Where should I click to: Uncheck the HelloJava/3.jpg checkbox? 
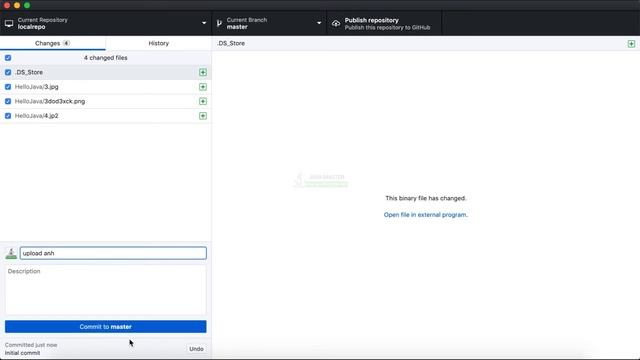pyautogui.click(x=8, y=87)
